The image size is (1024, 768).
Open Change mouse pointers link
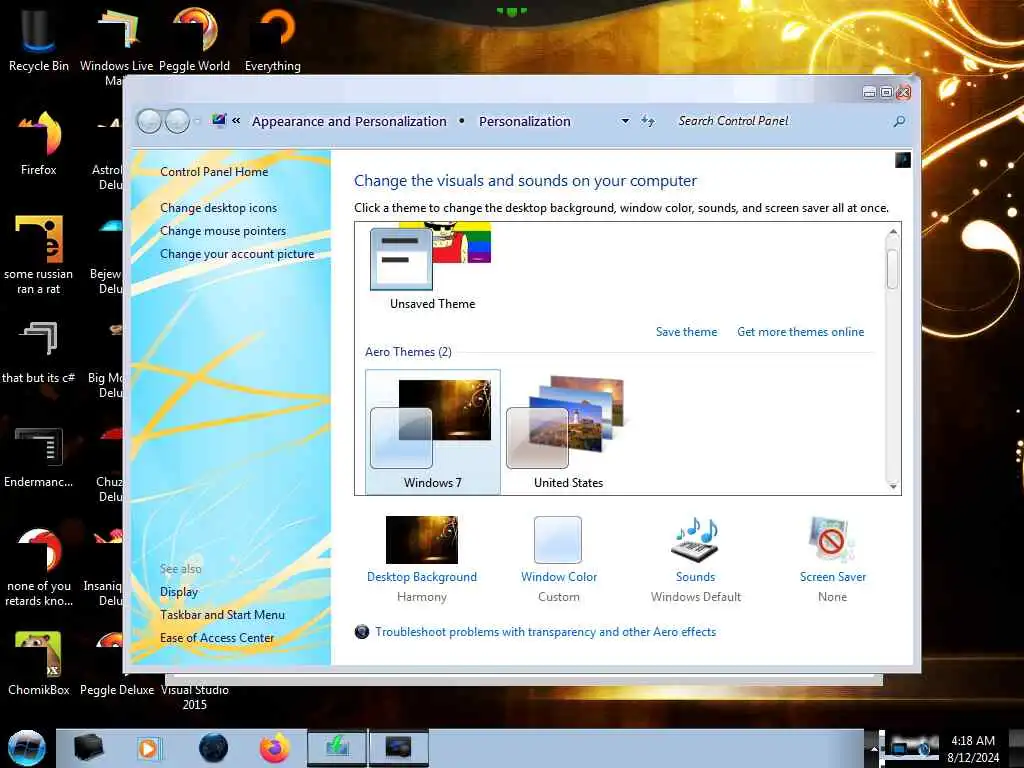click(223, 231)
